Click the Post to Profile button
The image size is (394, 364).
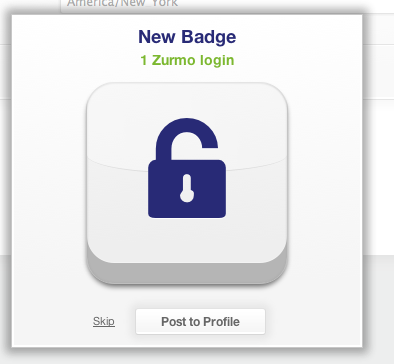coord(200,321)
